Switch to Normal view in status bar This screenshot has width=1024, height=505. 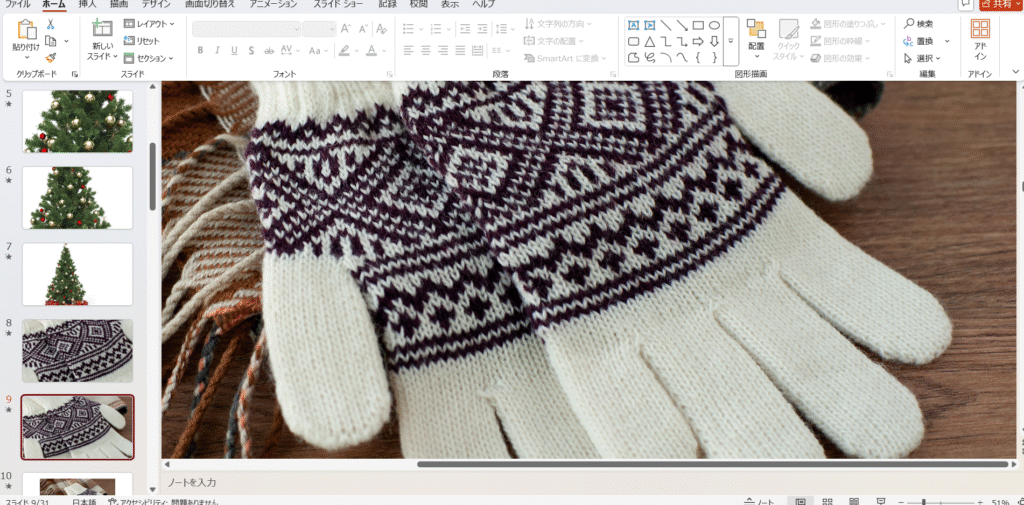pos(800,501)
